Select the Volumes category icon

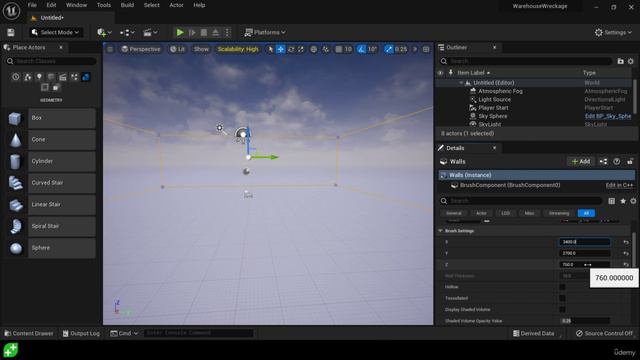(44, 87)
